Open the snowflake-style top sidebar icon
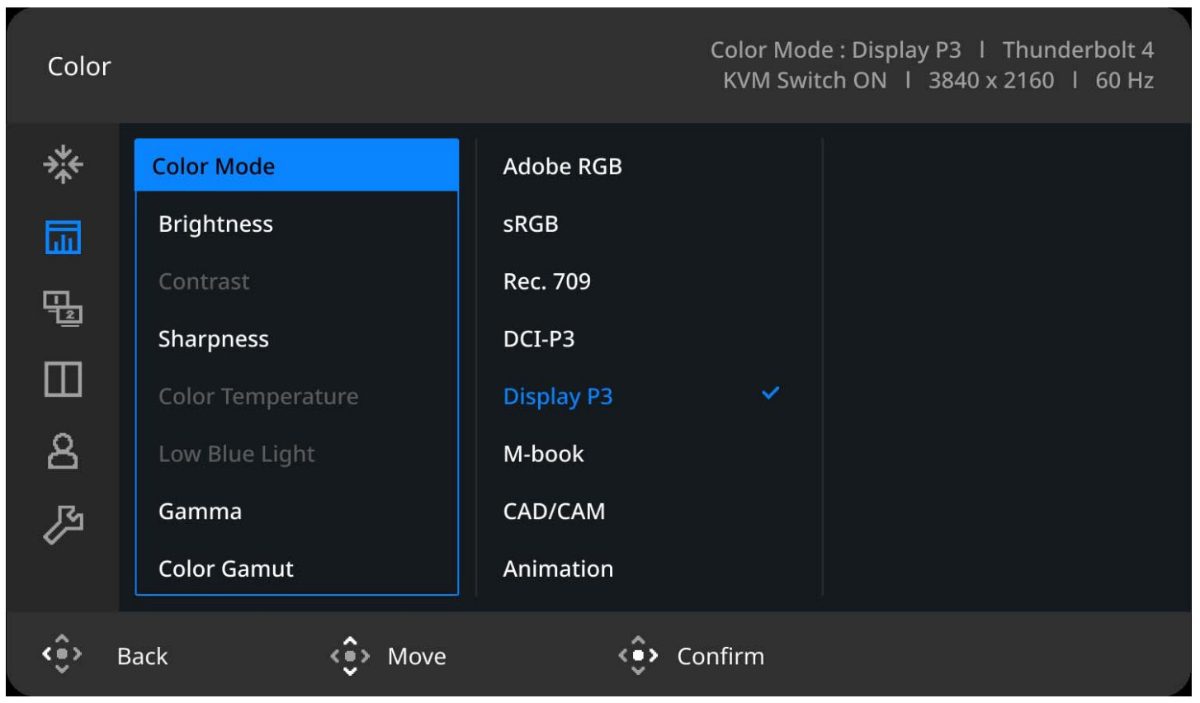This screenshot has height=703, width=1200. click(x=62, y=165)
